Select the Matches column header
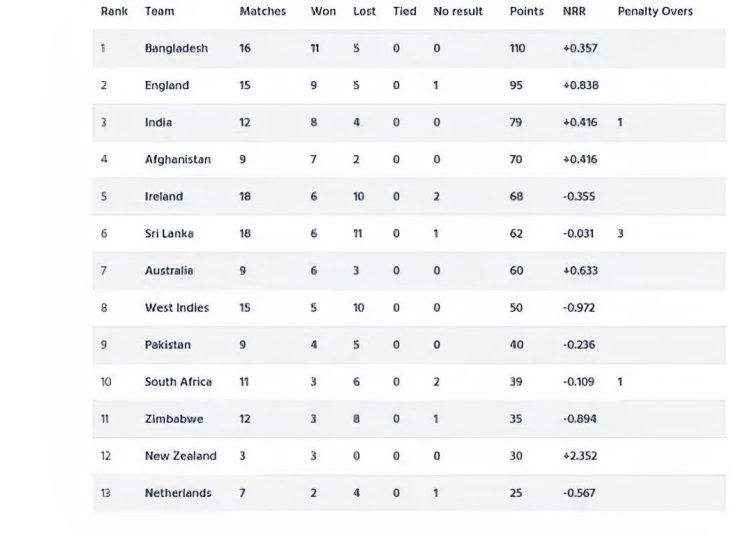 click(x=263, y=11)
